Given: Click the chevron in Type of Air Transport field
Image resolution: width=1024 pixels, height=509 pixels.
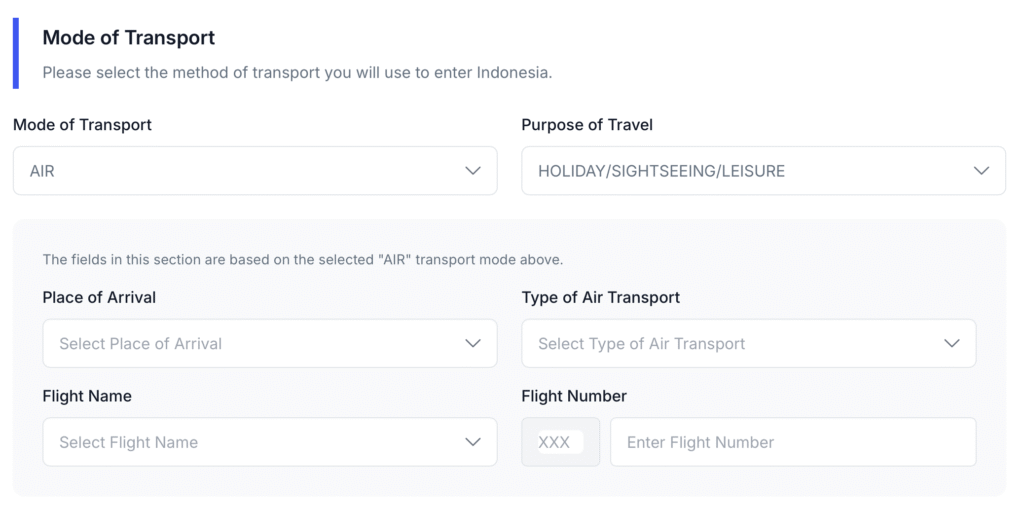Looking at the screenshot, I should (952, 343).
